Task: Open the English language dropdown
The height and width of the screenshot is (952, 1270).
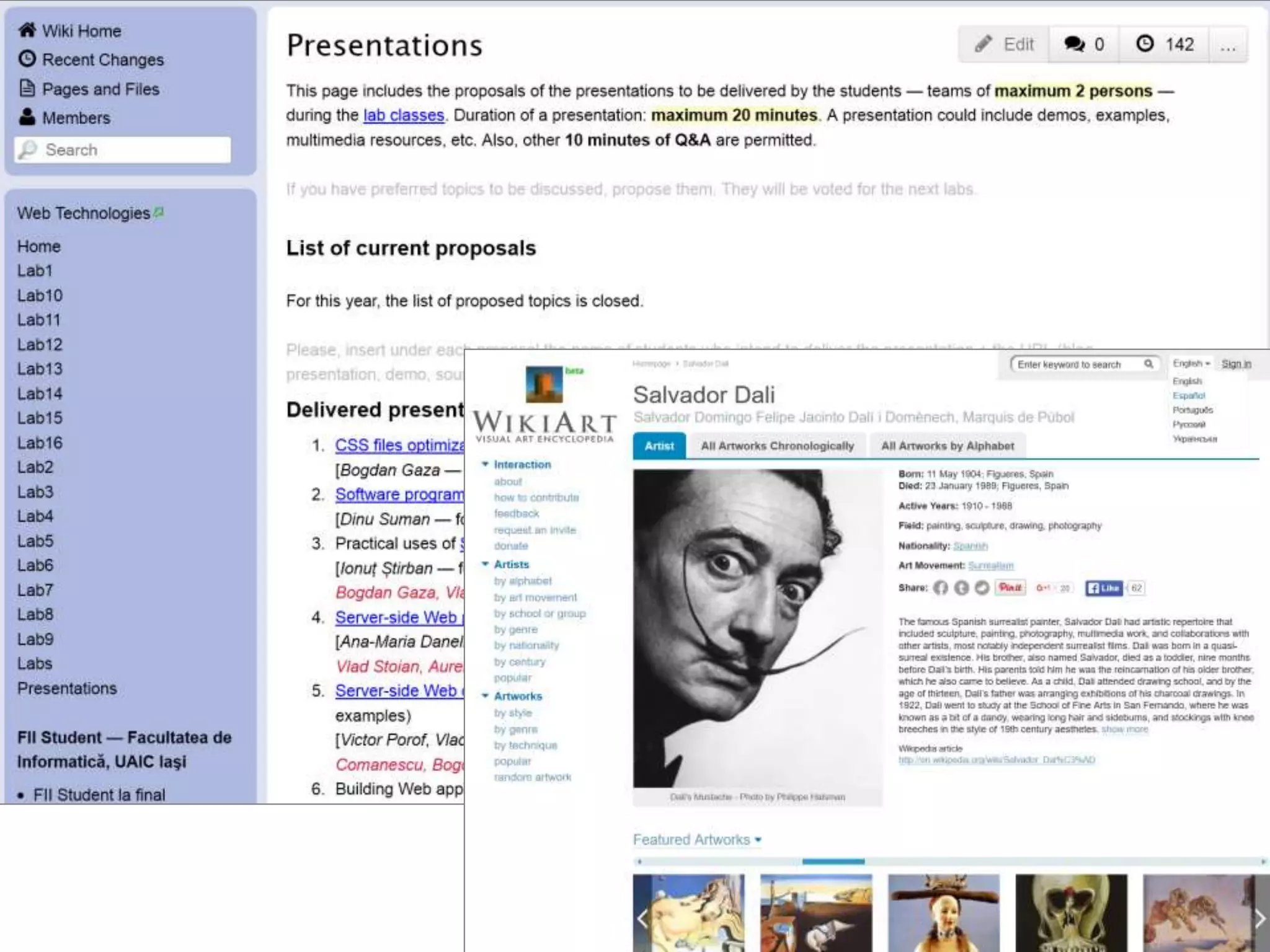Action: (1191, 363)
